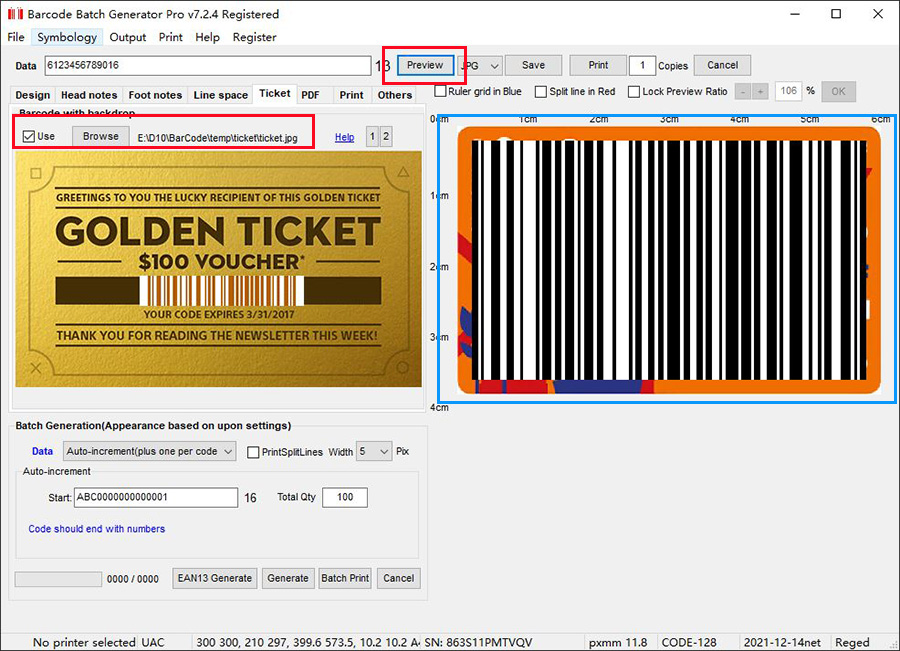Viewport: 900px width, 651px height.
Task: Open the Output menu
Action: pos(127,37)
